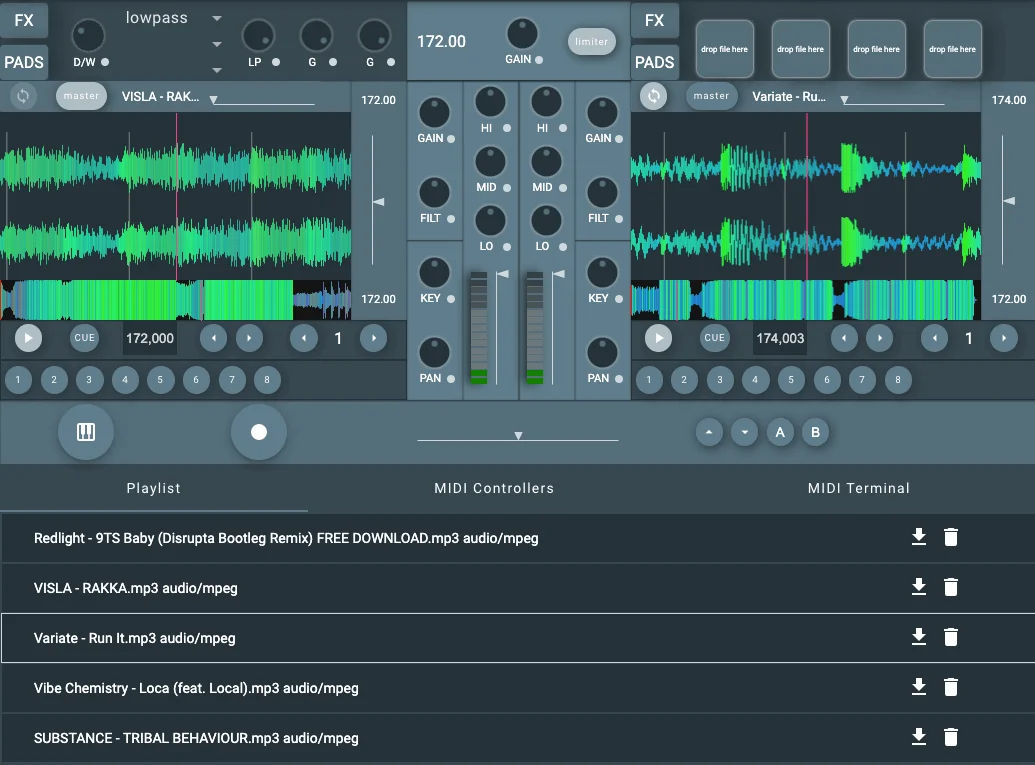The image size is (1035, 765).
Task: Click the crossfader slider handle
Action: (518, 436)
